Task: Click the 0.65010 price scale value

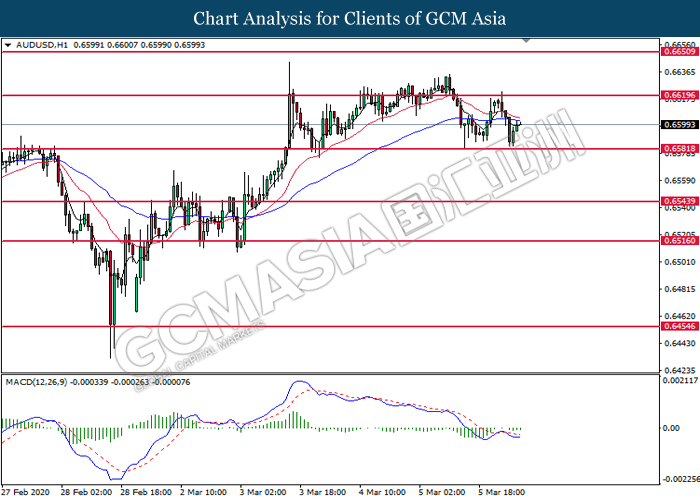Action: (x=679, y=262)
